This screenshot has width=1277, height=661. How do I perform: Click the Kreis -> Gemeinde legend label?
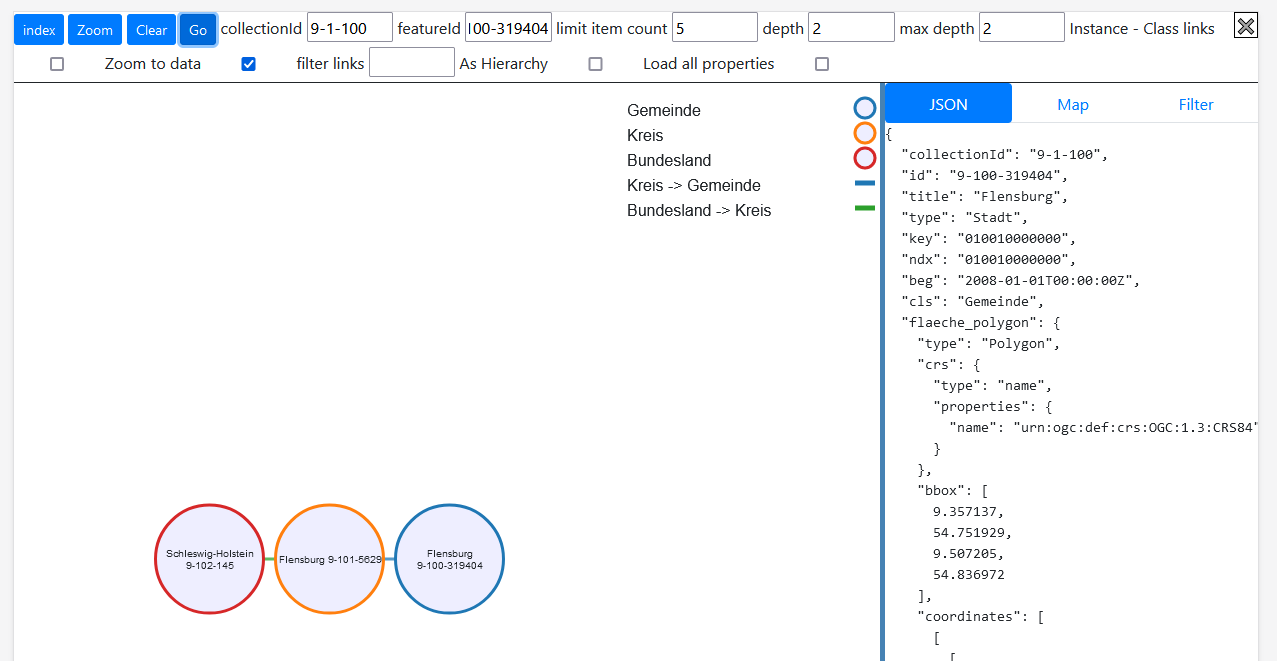point(694,185)
